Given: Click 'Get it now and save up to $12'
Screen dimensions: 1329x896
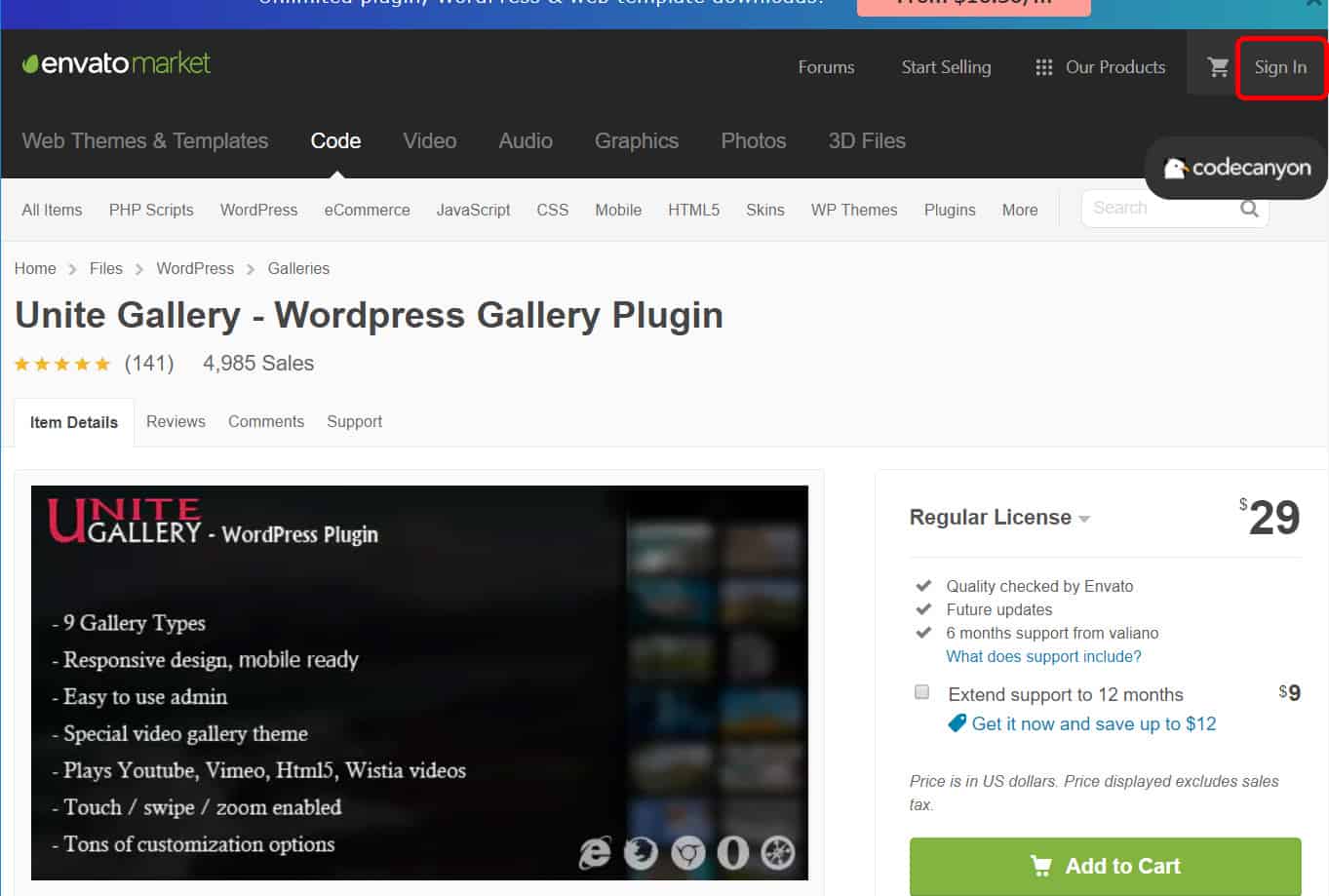Looking at the screenshot, I should point(1094,723).
